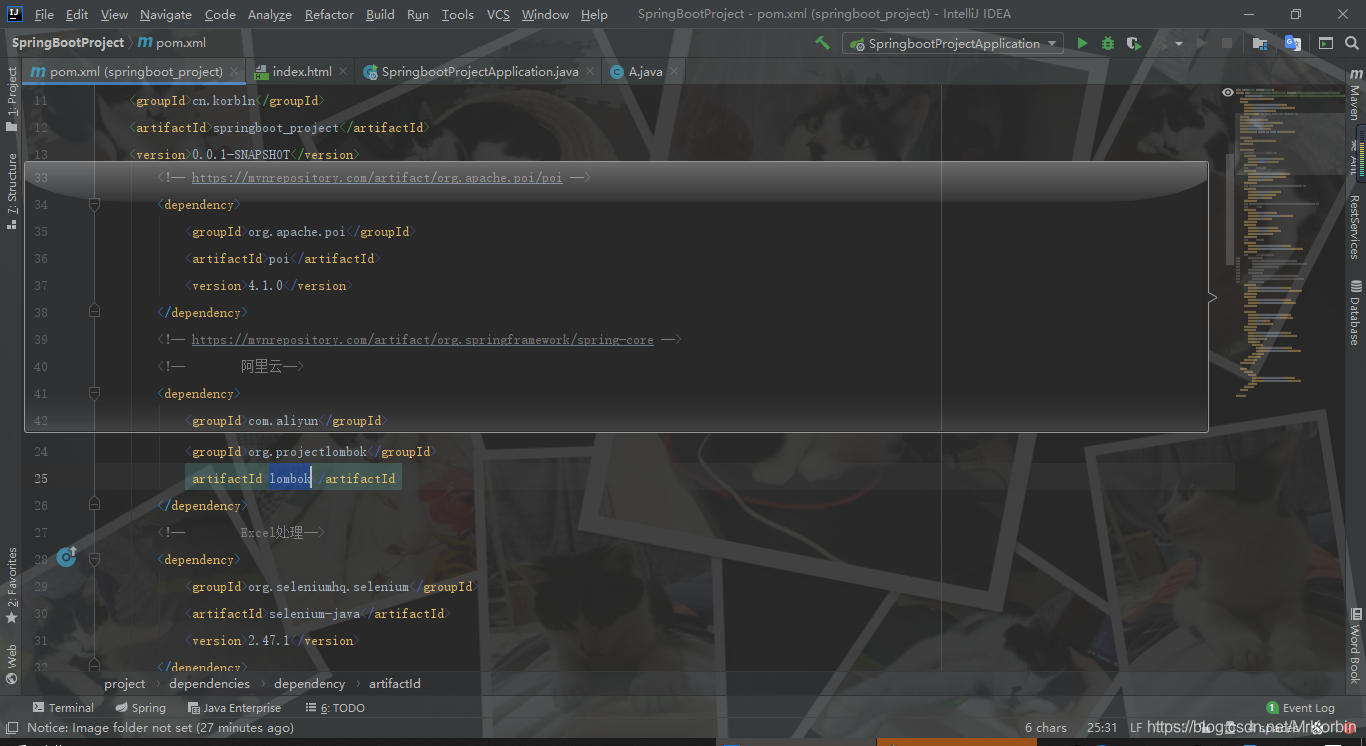Open the 6: TODO tool window
1366x746 pixels.
pos(335,708)
